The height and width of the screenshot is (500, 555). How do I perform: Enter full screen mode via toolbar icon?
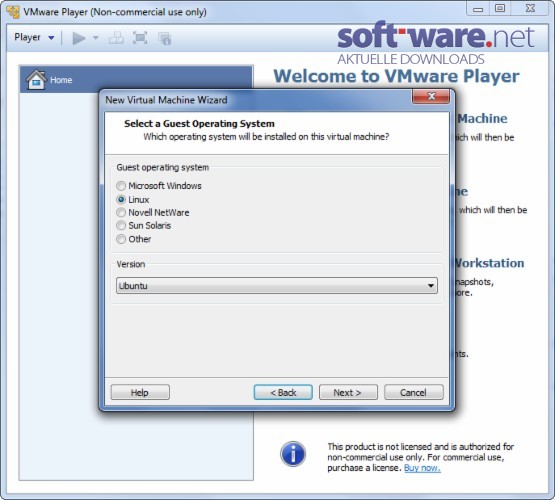(x=140, y=38)
